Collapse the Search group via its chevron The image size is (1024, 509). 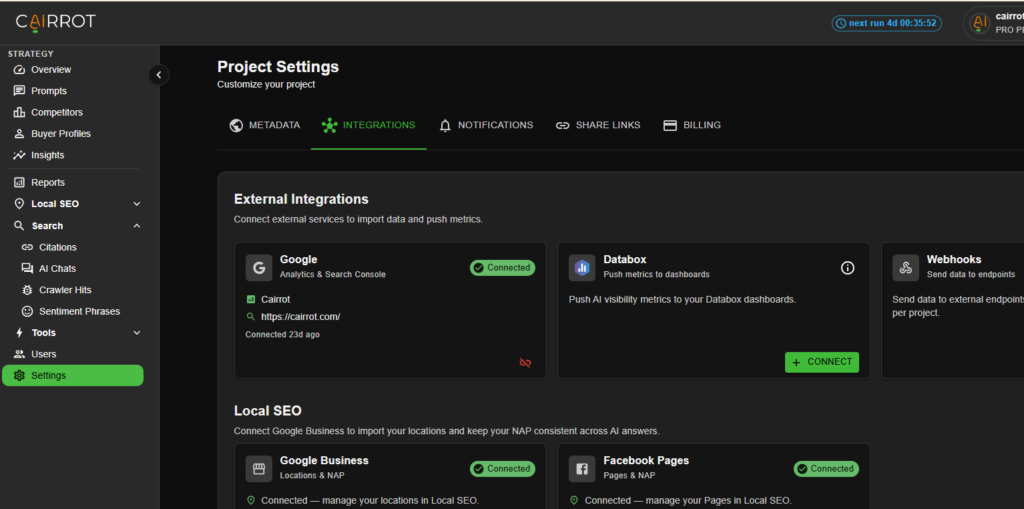click(136, 226)
